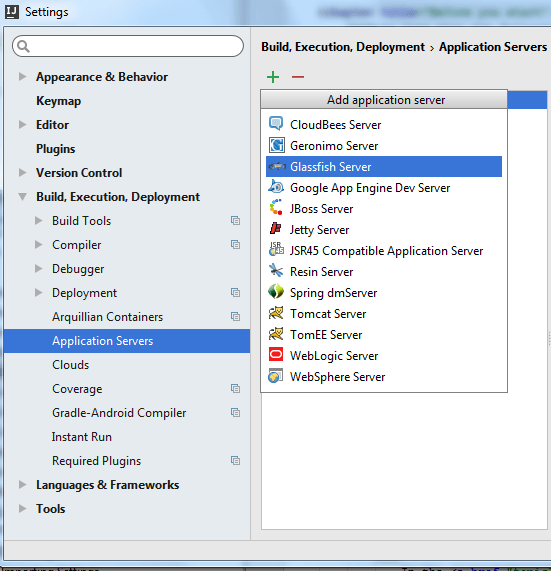Viewport: 551px width, 571px height.
Task: Click the Debugger tree label
Action: pyautogui.click(x=78, y=269)
